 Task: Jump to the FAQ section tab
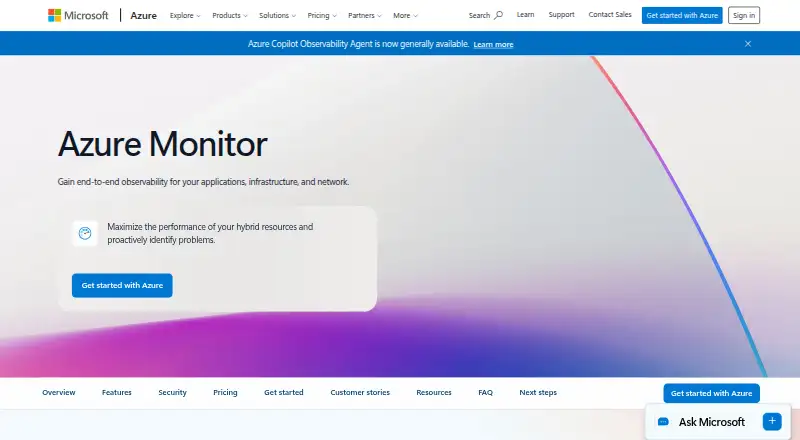click(x=485, y=393)
